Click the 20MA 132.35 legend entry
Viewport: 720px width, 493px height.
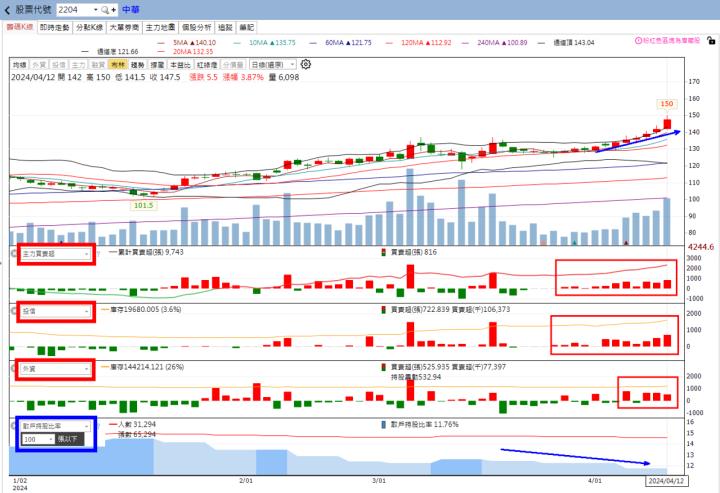point(193,52)
